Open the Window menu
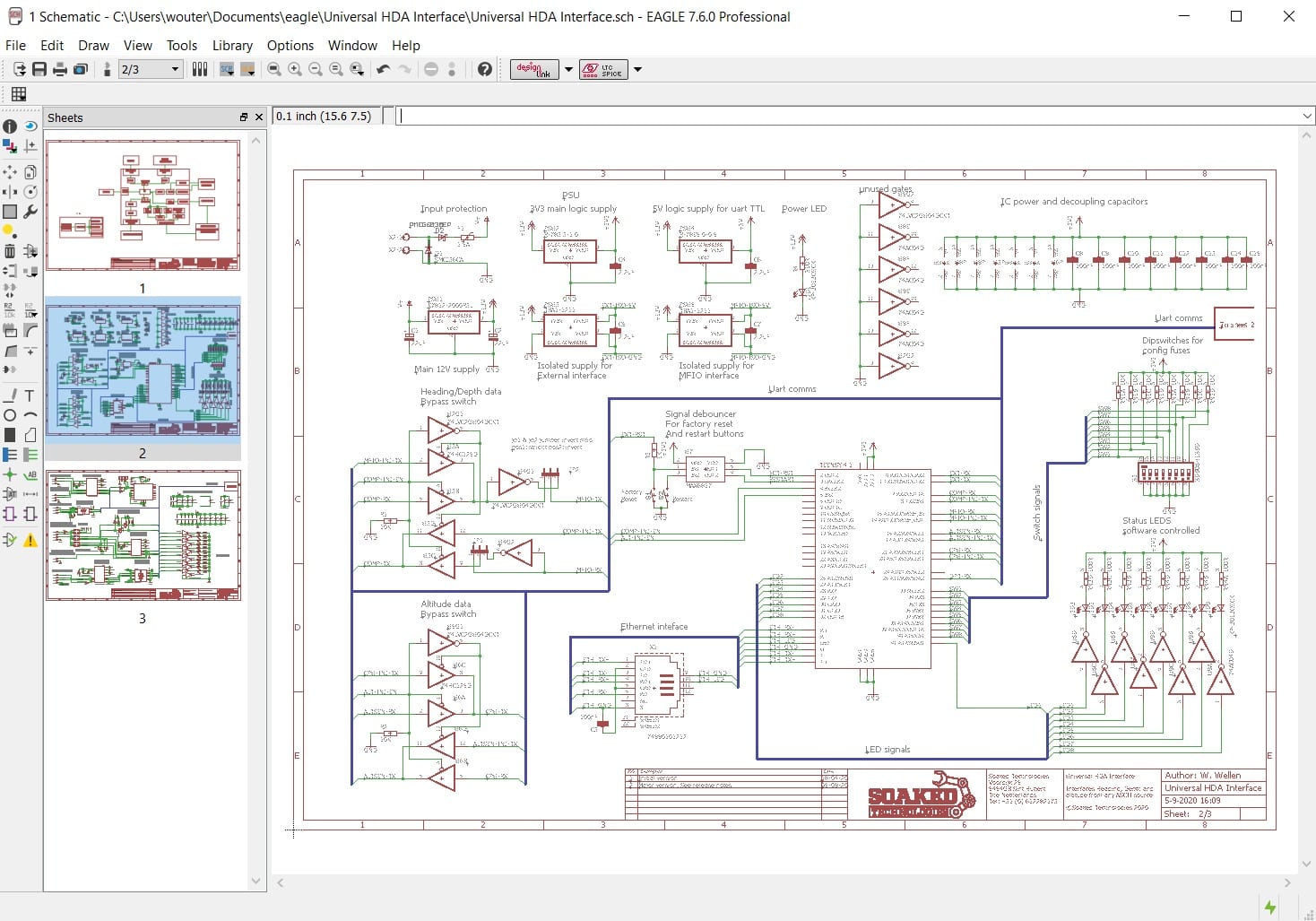The height and width of the screenshot is (921, 1316). (x=352, y=45)
